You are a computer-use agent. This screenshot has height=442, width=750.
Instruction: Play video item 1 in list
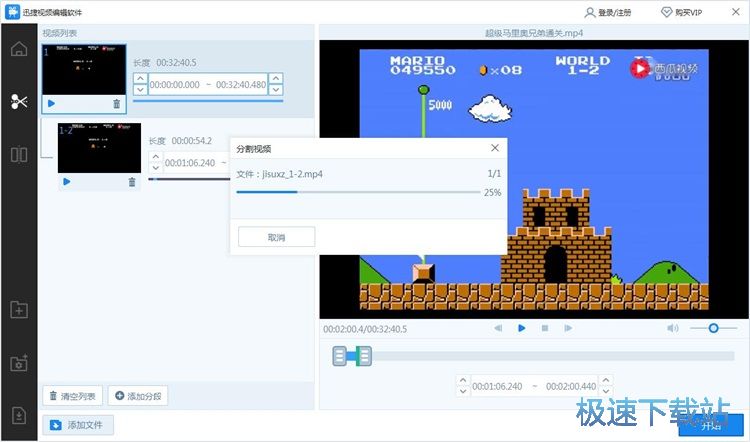51,103
